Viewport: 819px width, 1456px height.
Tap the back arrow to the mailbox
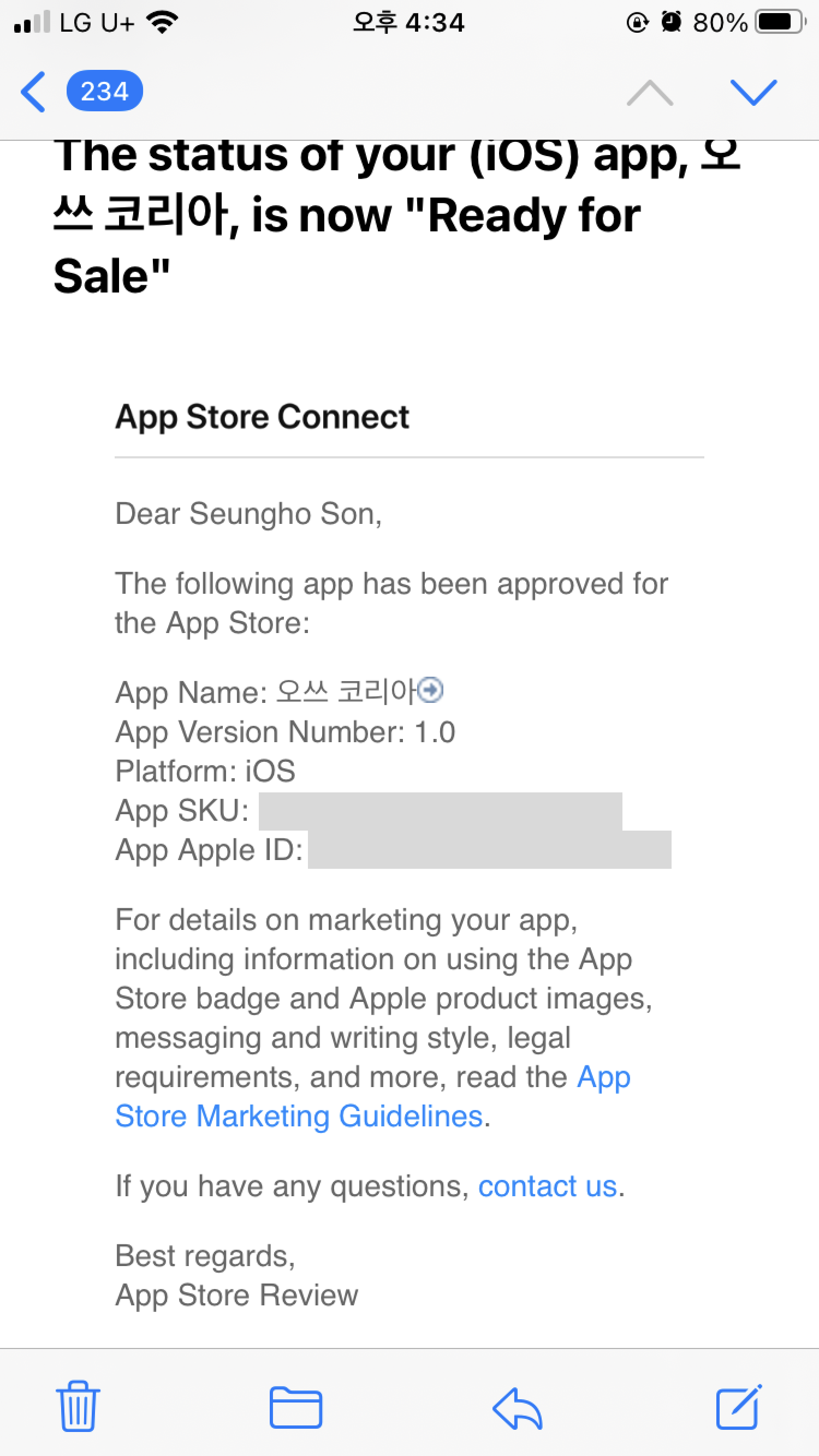(x=33, y=92)
